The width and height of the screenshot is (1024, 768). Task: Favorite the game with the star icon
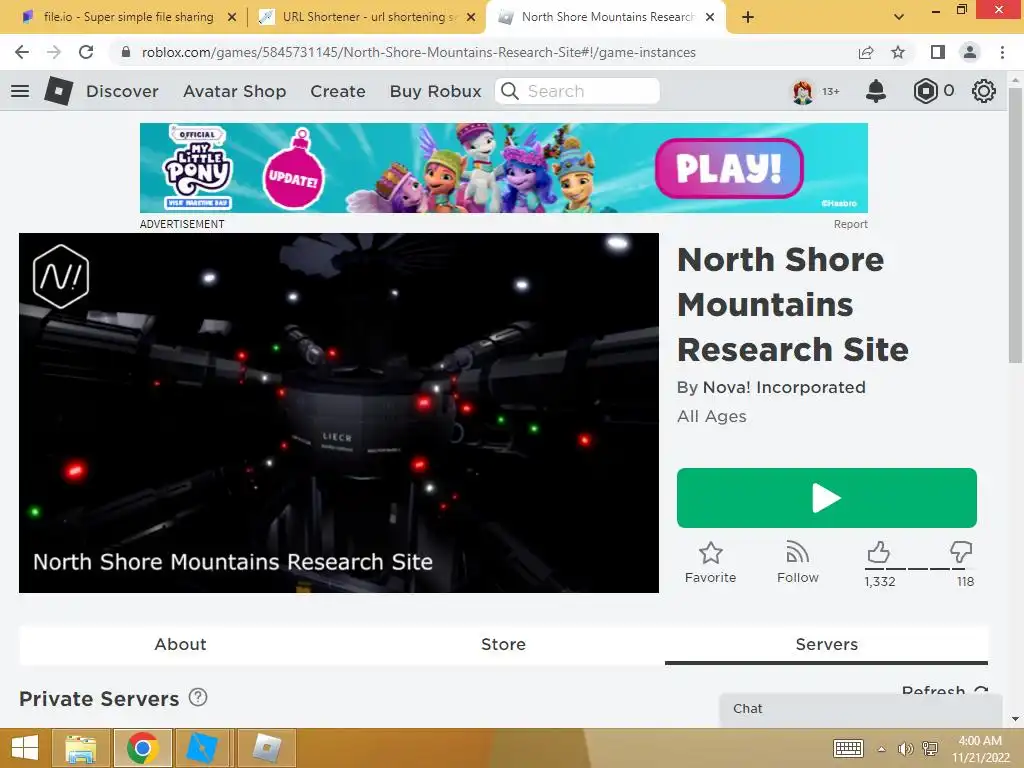pyautogui.click(x=711, y=554)
